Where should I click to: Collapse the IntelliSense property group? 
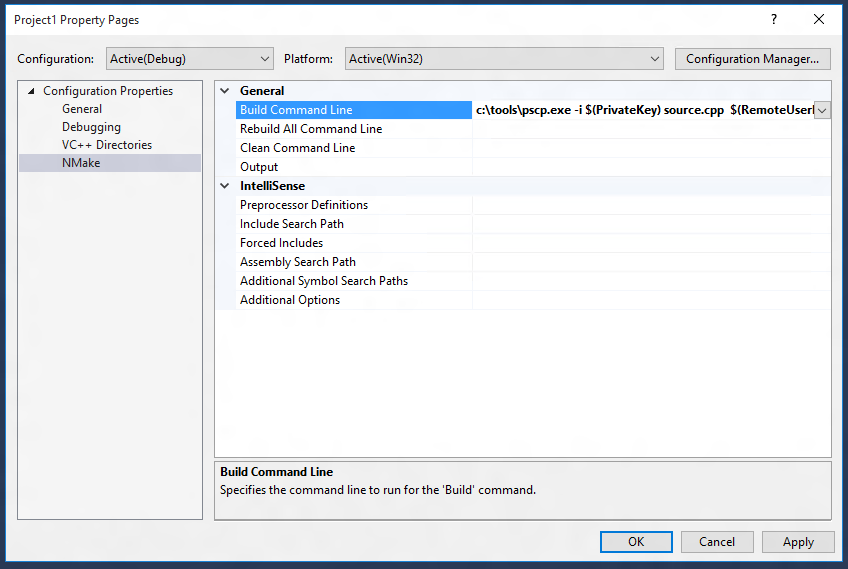click(225, 186)
